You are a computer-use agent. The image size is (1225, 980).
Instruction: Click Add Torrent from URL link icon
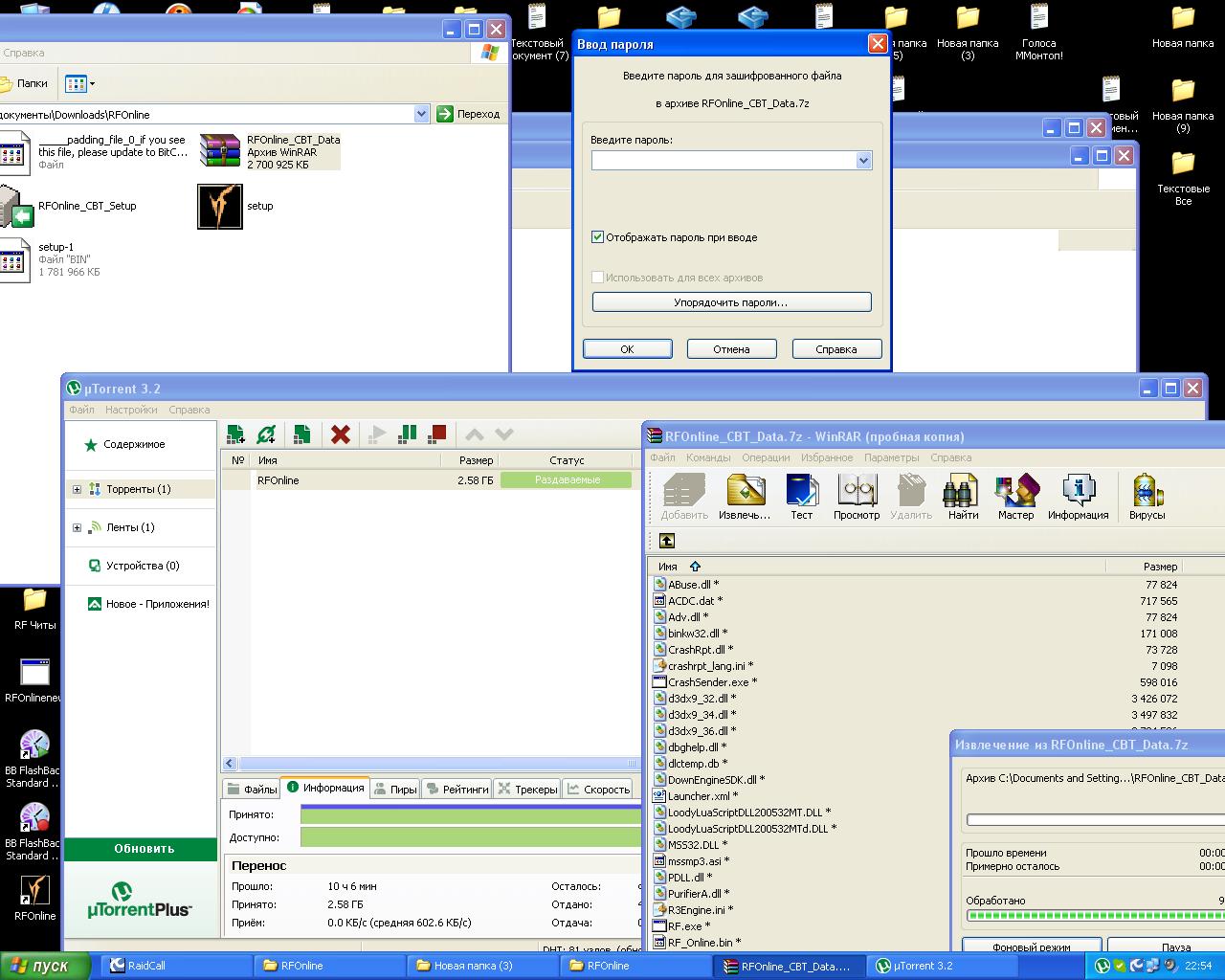pos(266,434)
